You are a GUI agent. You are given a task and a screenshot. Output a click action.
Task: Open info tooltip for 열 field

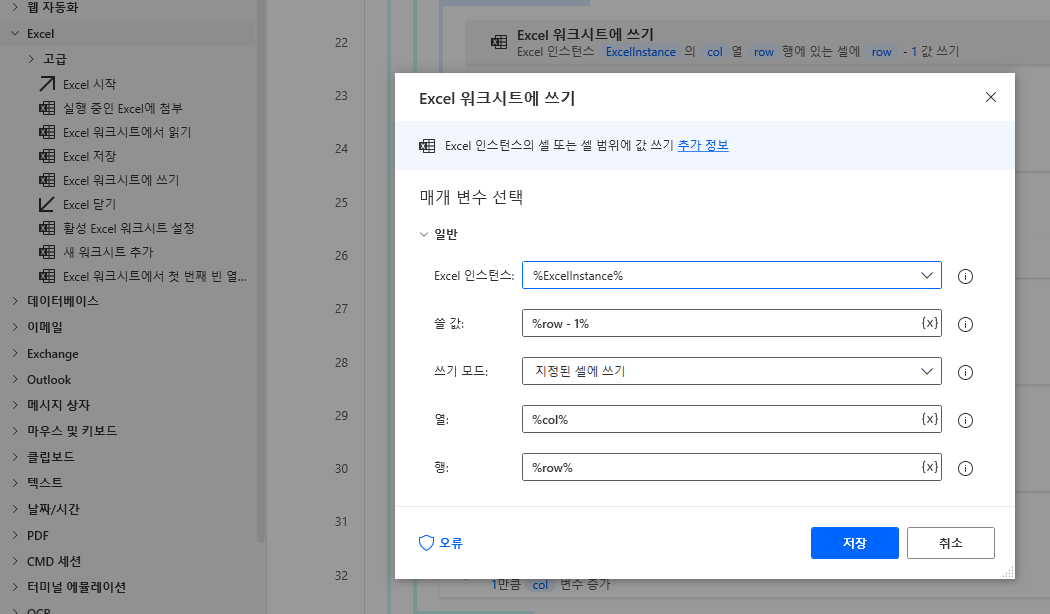[965, 420]
